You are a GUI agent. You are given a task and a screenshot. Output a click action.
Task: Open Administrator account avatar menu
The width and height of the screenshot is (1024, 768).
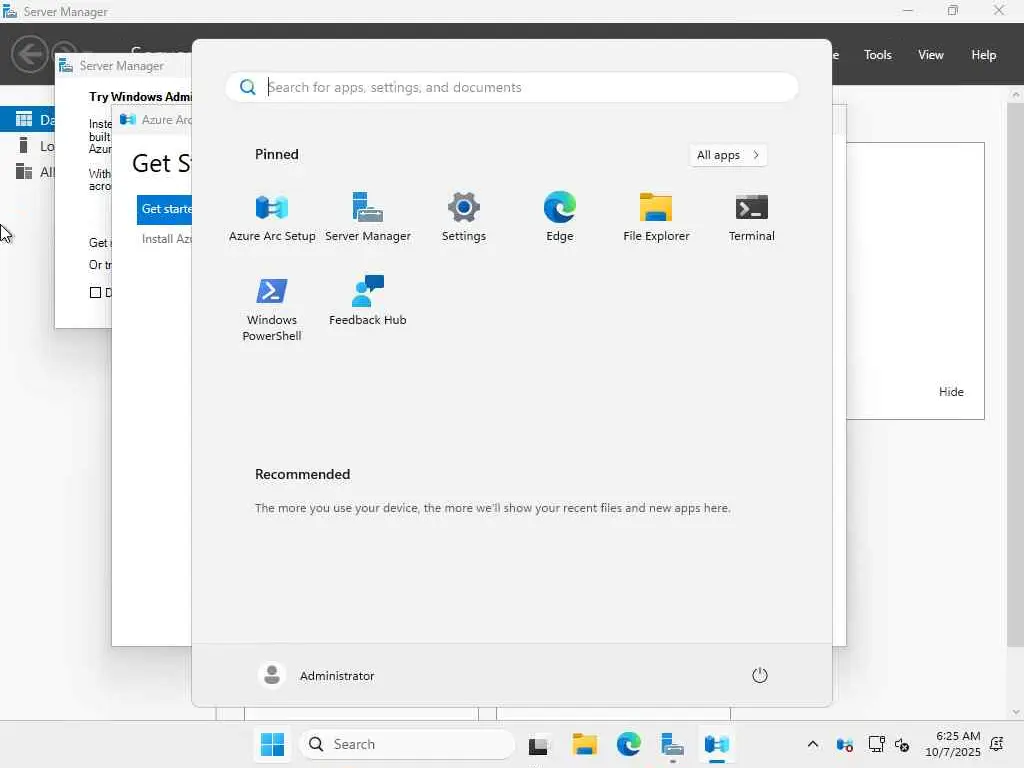[272, 675]
